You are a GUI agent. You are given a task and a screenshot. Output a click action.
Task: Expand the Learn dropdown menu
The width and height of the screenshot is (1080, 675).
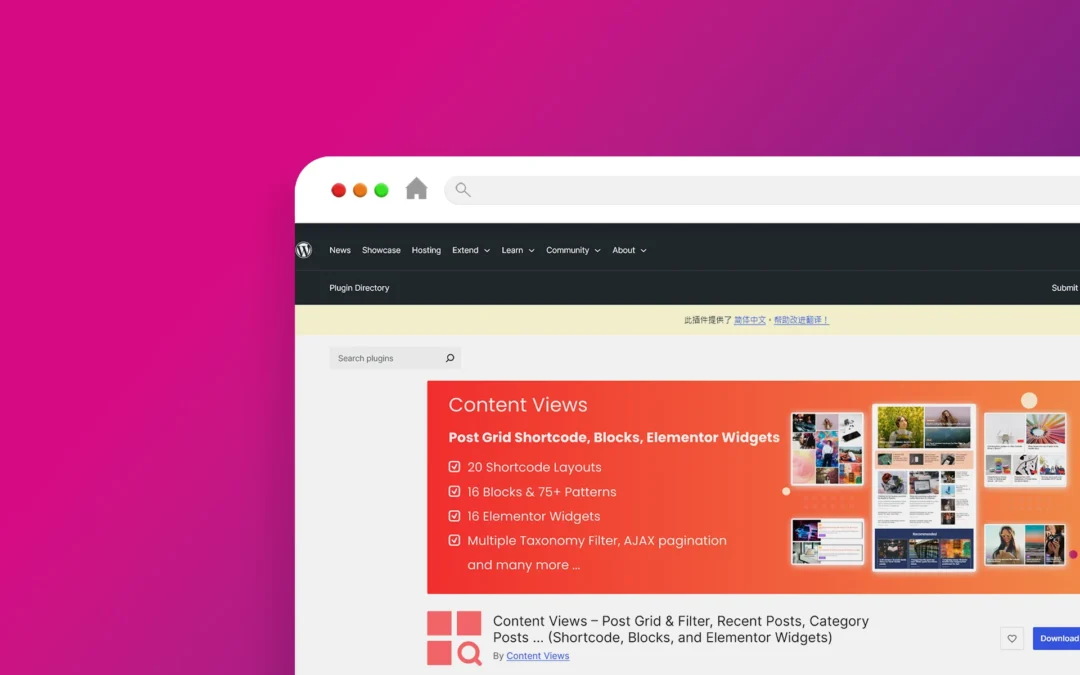pos(518,250)
